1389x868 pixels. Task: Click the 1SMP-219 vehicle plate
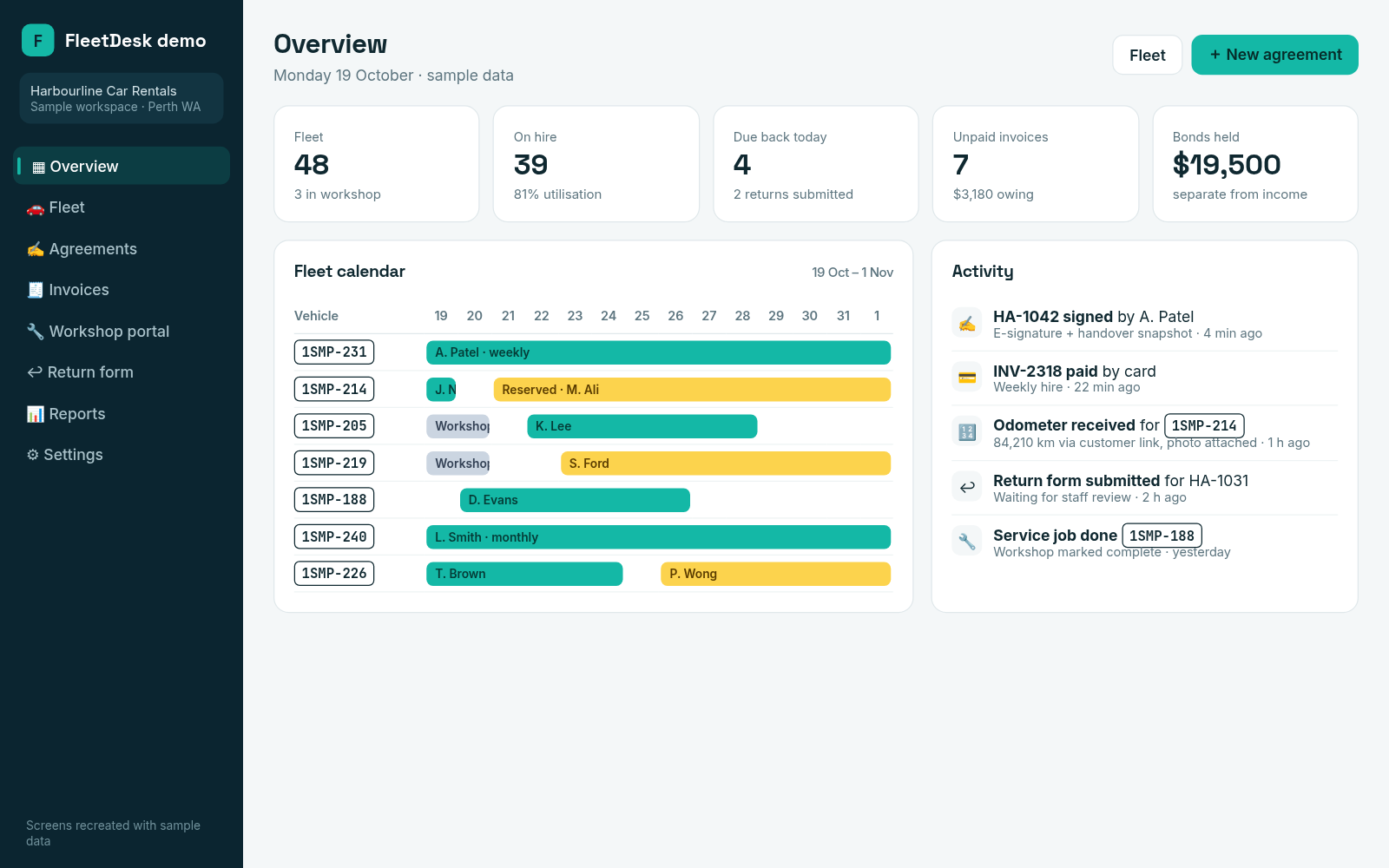[x=334, y=463]
